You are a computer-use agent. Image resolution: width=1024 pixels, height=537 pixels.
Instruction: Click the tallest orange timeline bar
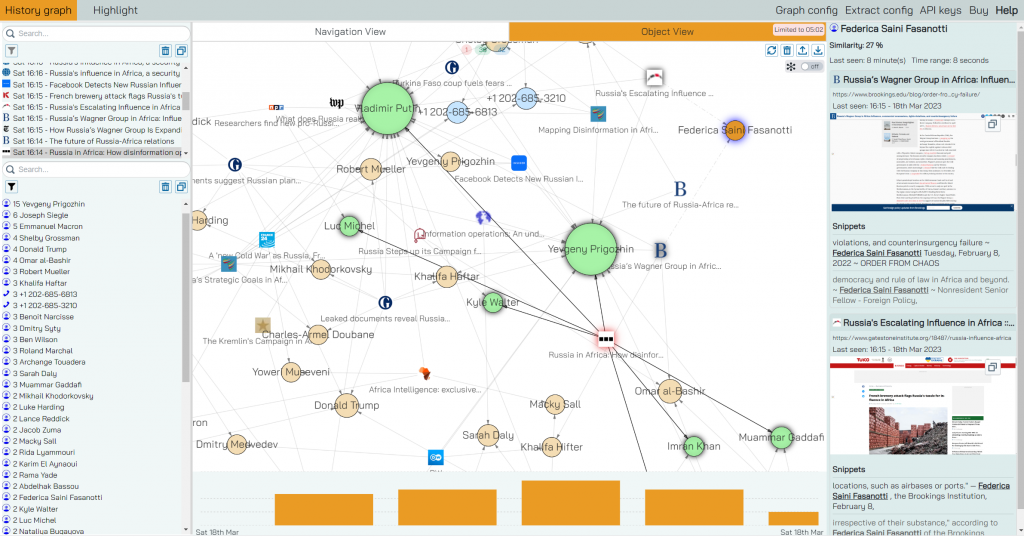tap(570, 502)
